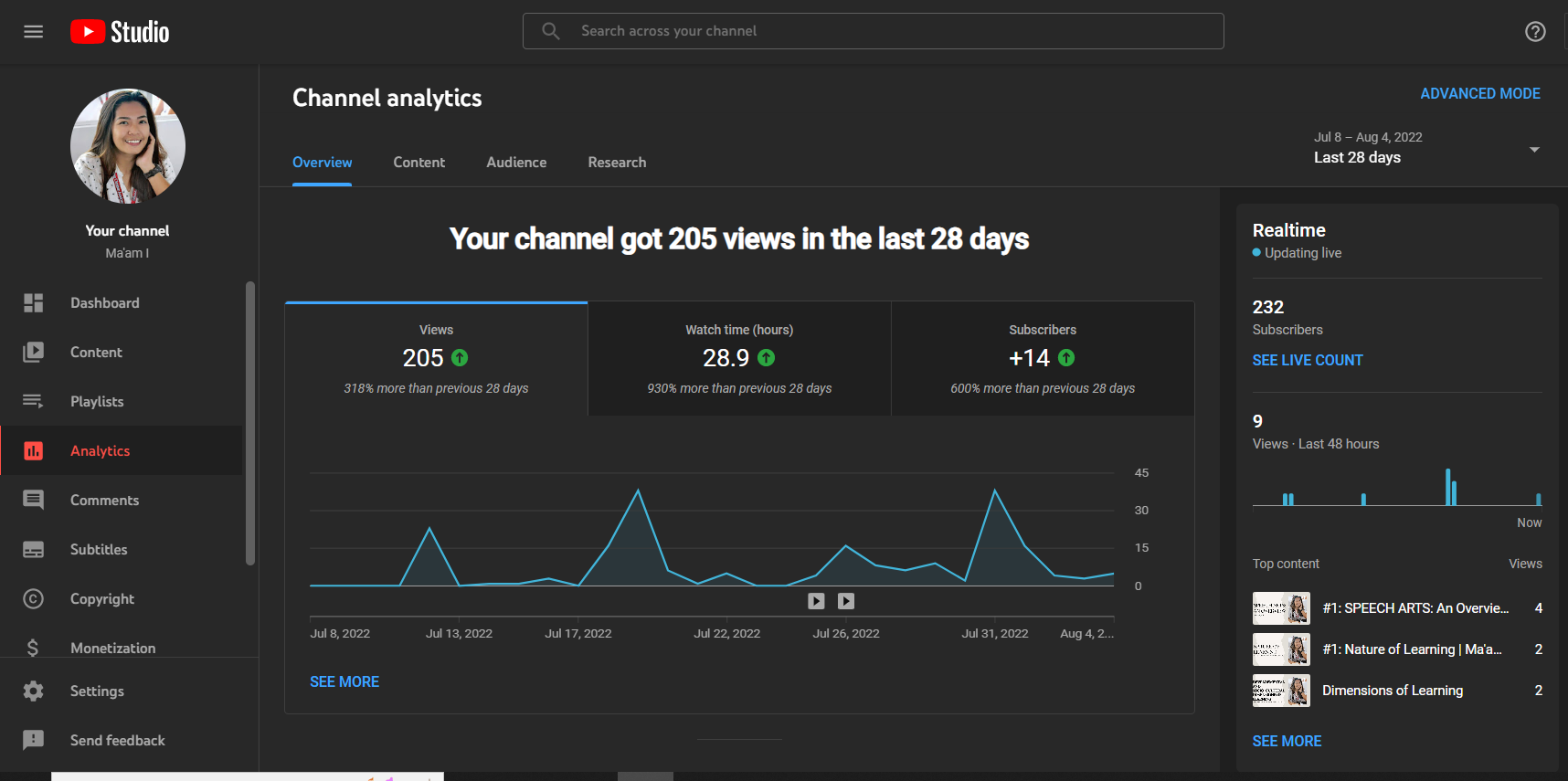The image size is (1568, 781).
Task: Click the green up-arrow beside Watch time 28.9
Action: (x=767, y=358)
